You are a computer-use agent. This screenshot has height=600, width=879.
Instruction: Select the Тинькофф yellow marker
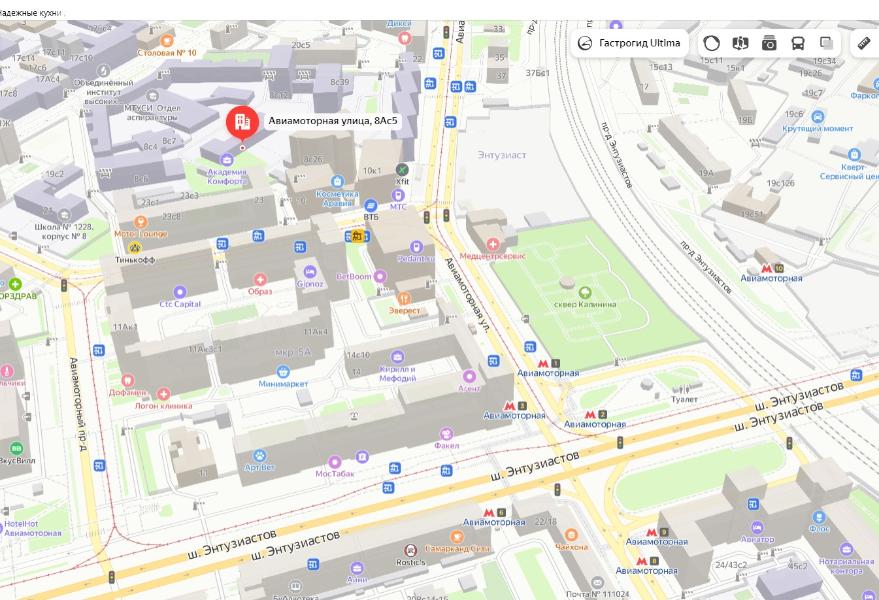pos(135,248)
